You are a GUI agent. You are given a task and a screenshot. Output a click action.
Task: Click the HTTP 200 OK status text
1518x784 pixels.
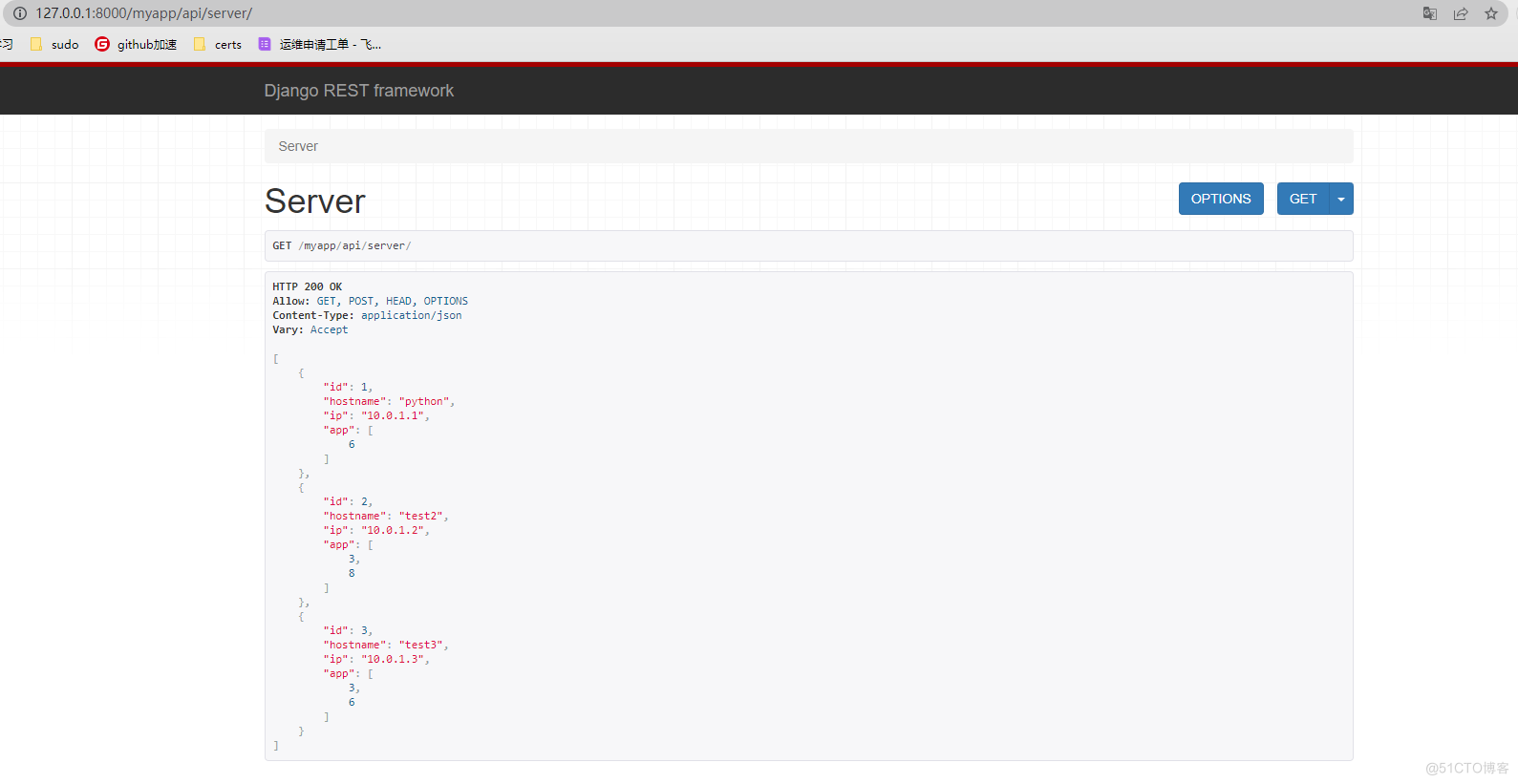[x=308, y=286]
